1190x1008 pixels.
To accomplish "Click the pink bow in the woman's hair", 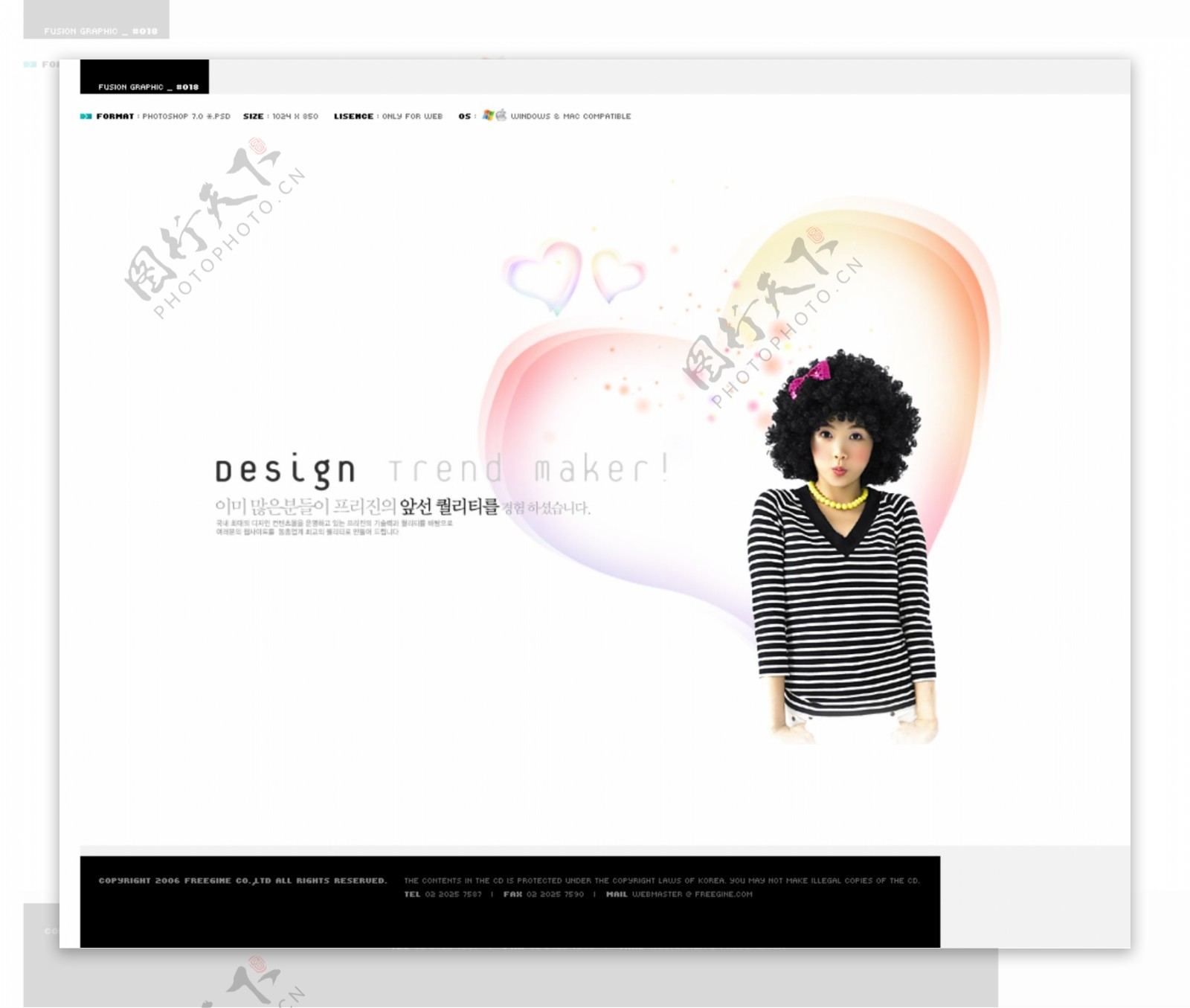I will (x=810, y=378).
